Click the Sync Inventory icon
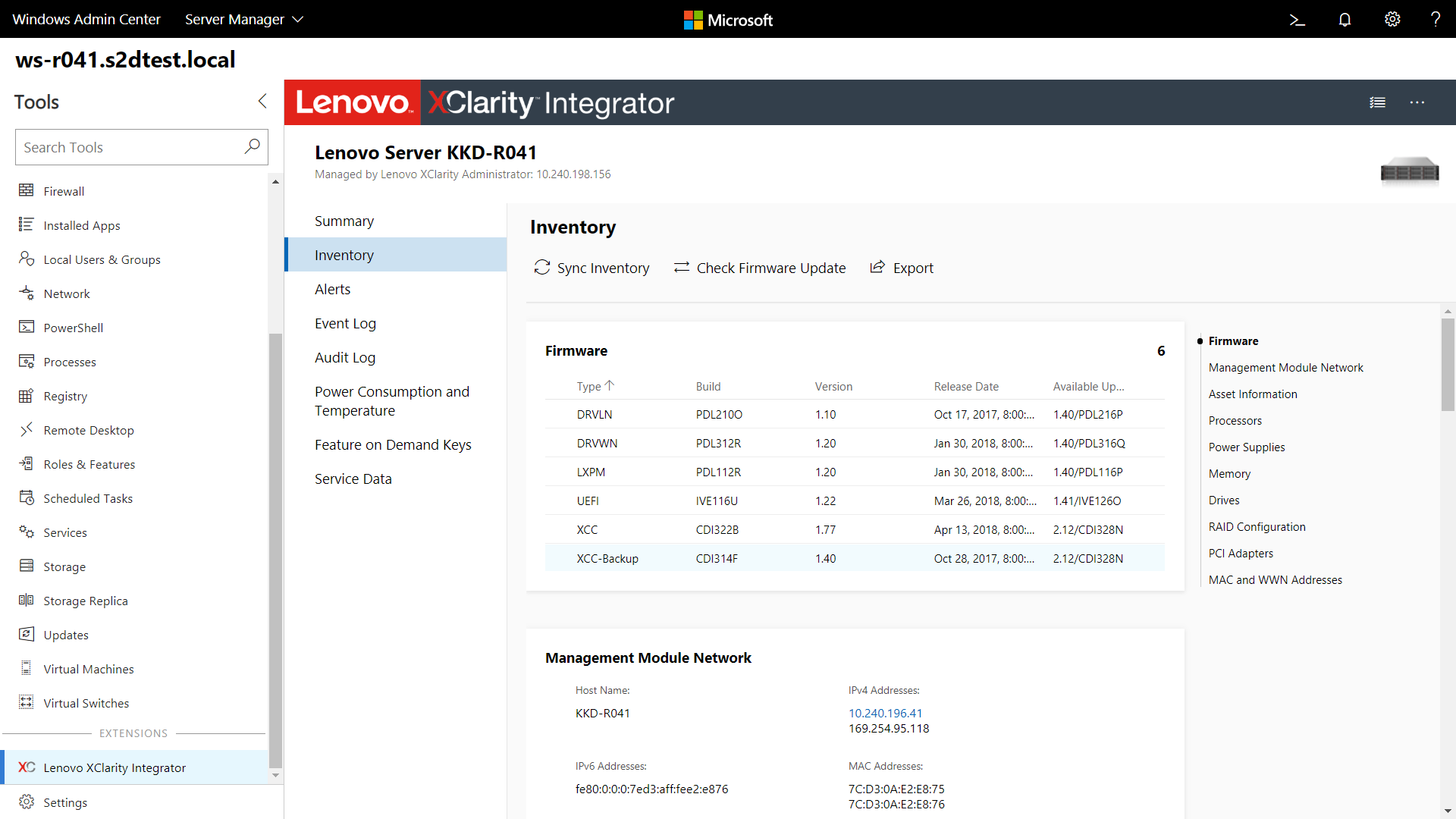The height and width of the screenshot is (819, 1456). pyautogui.click(x=540, y=268)
